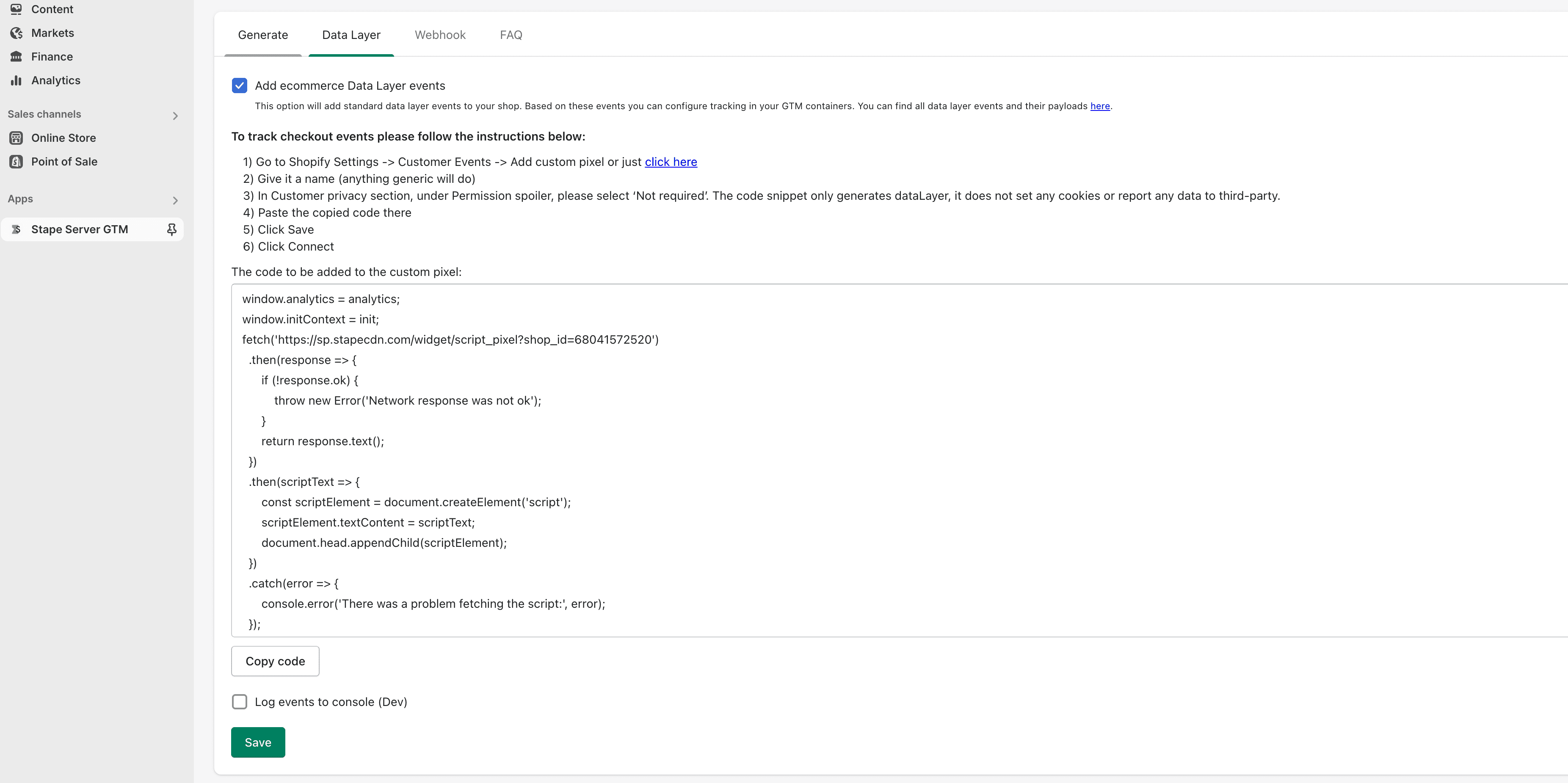Open Point of Sale channel
This screenshot has width=1568, height=783.
coord(64,162)
